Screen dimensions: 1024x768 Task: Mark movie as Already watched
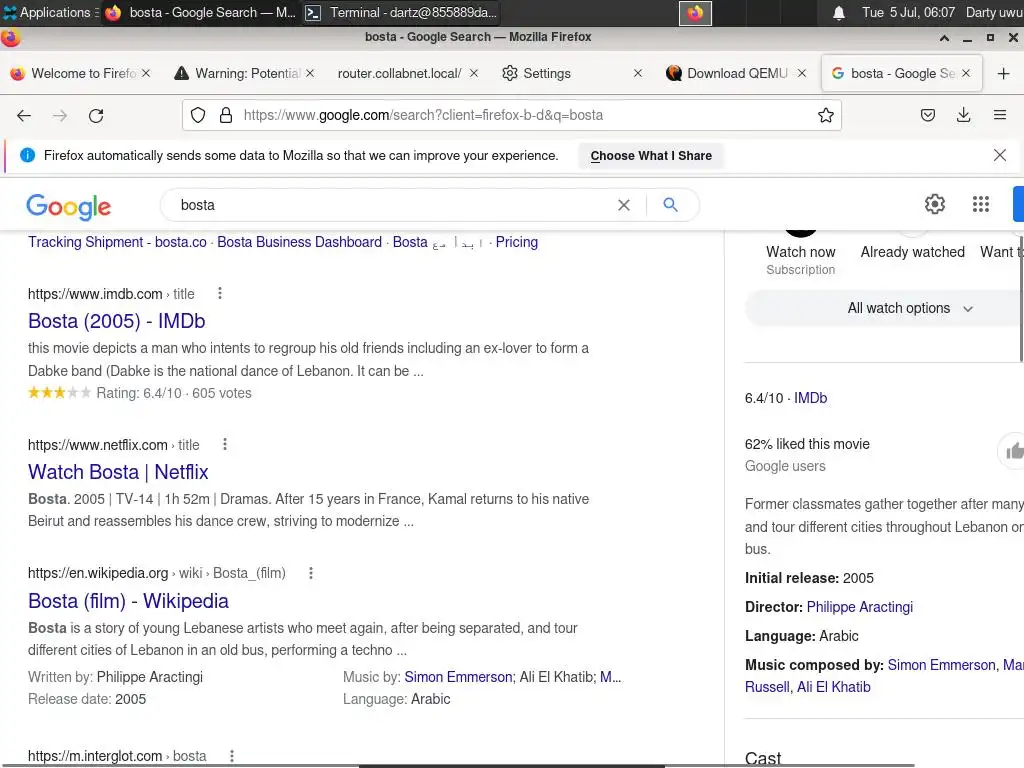(x=912, y=252)
